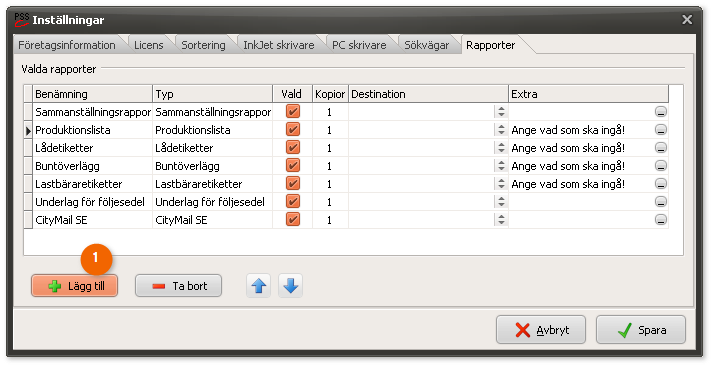Click the minus icon in Lådetiketter Extra column
The height and width of the screenshot is (367, 713).
coord(661,148)
